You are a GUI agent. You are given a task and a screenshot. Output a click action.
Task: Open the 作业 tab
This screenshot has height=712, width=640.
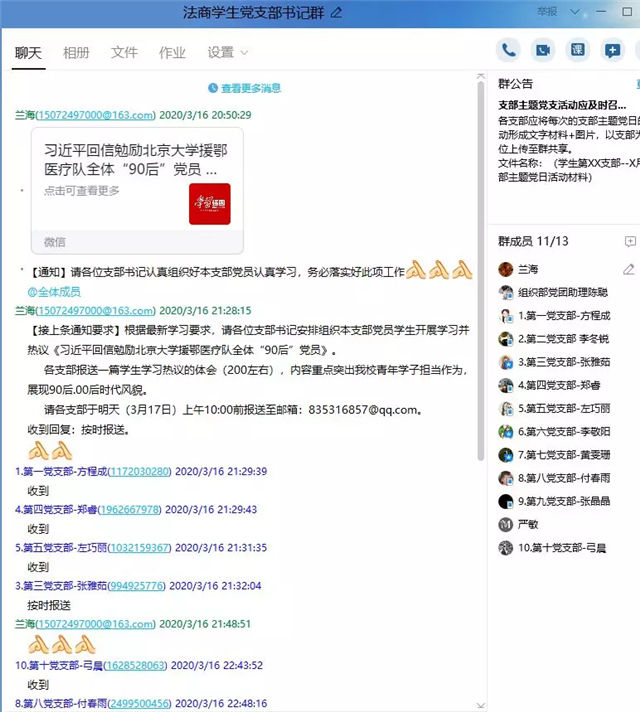[172, 53]
